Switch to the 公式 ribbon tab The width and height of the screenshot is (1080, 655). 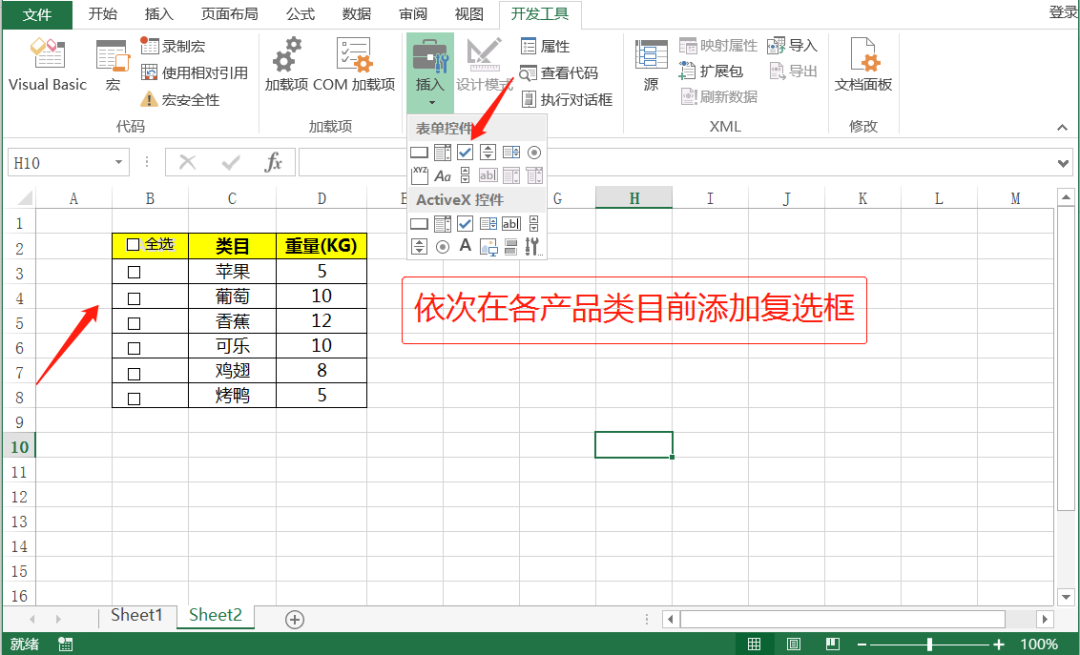coord(300,14)
